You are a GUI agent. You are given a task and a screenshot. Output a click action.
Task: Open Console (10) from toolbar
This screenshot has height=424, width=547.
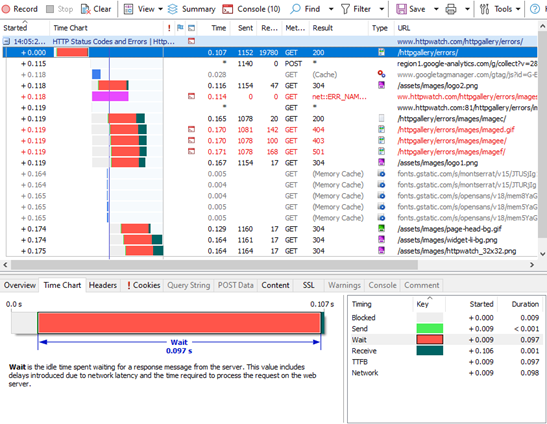[x=251, y=9]
